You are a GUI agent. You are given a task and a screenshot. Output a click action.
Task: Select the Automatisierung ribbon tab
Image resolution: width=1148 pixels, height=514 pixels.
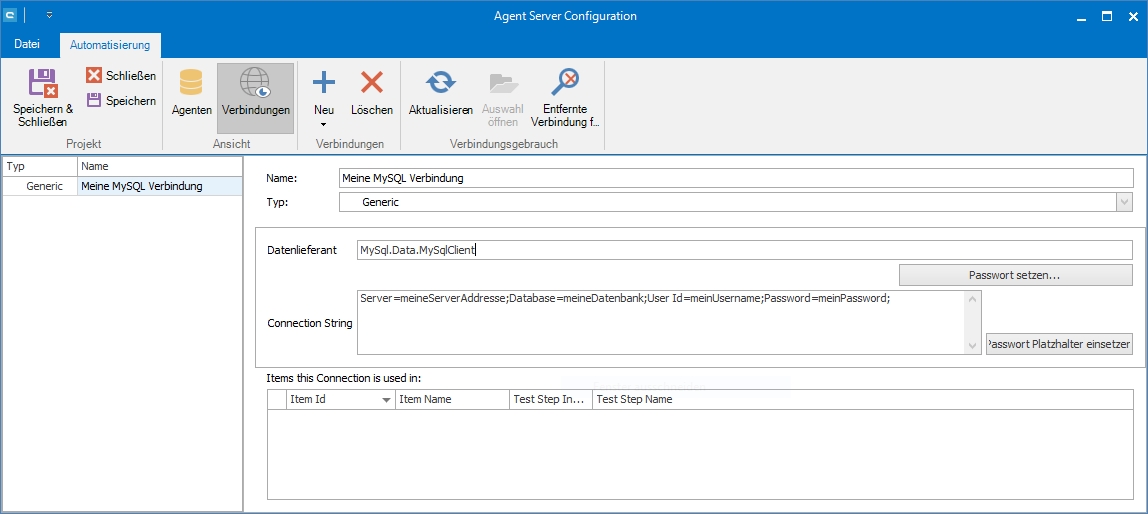[x=110, y=44]
